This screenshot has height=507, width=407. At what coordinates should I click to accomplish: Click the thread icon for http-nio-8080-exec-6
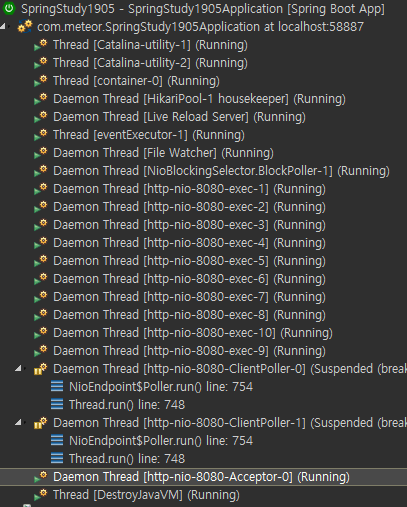tap(41, 279)
